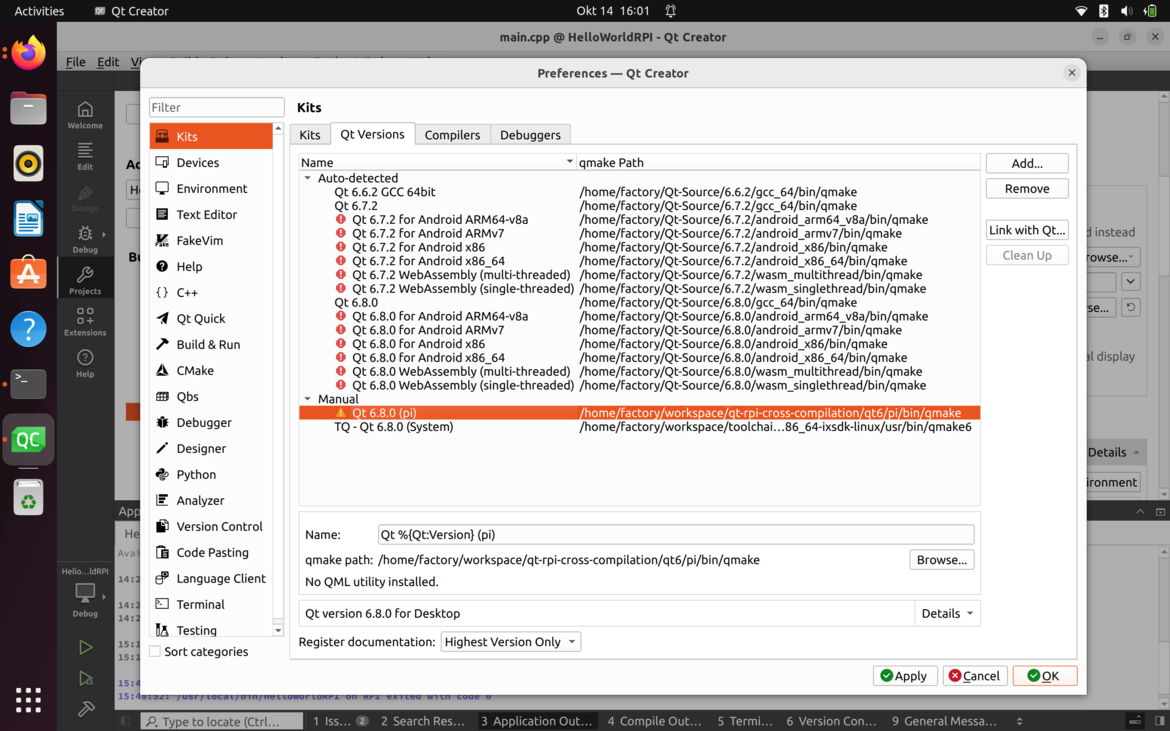
Task: Toggle the Sort categories checkbox
Action: tap(155, 651)
